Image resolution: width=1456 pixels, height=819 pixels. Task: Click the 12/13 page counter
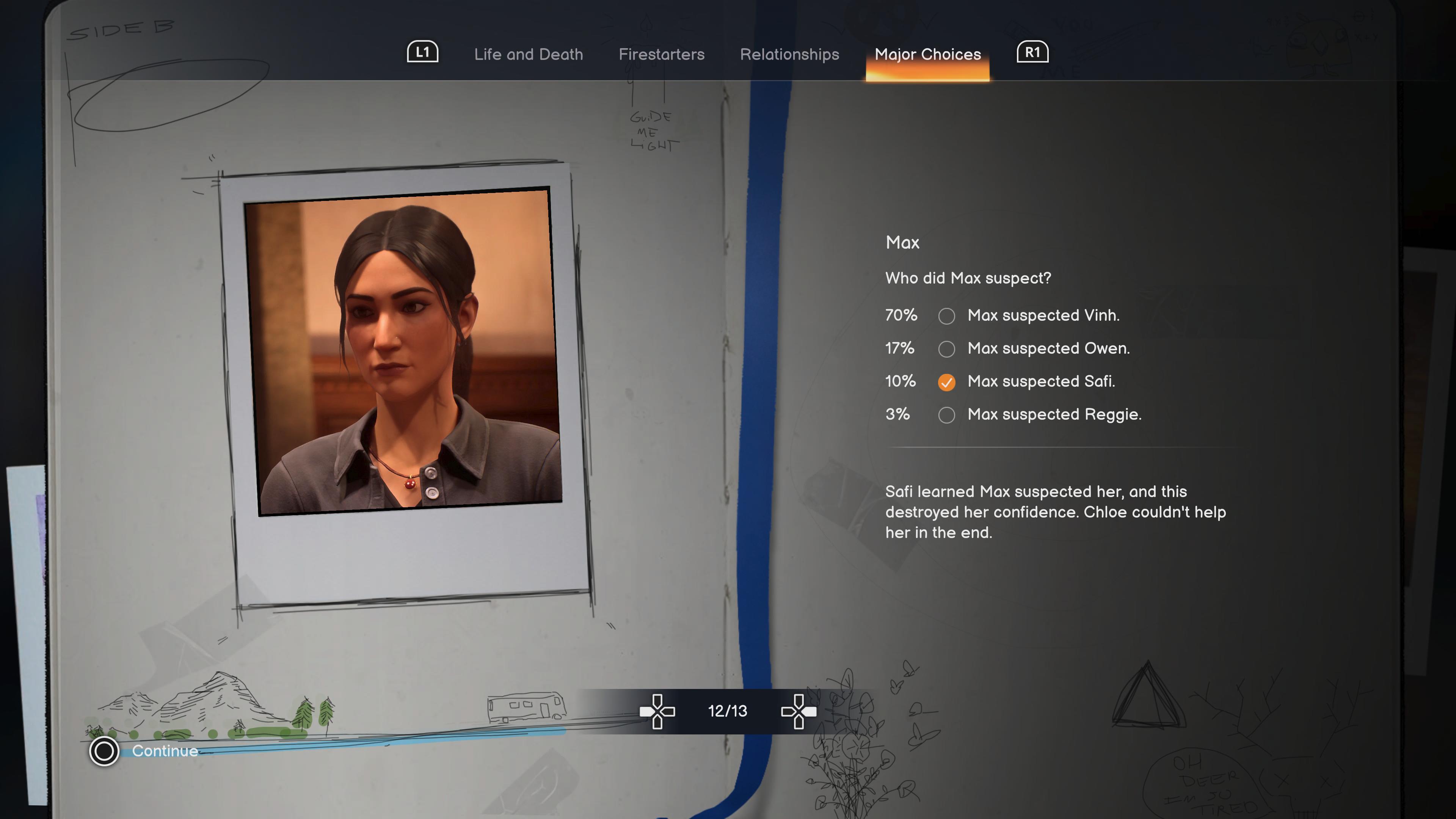(728, 711)
